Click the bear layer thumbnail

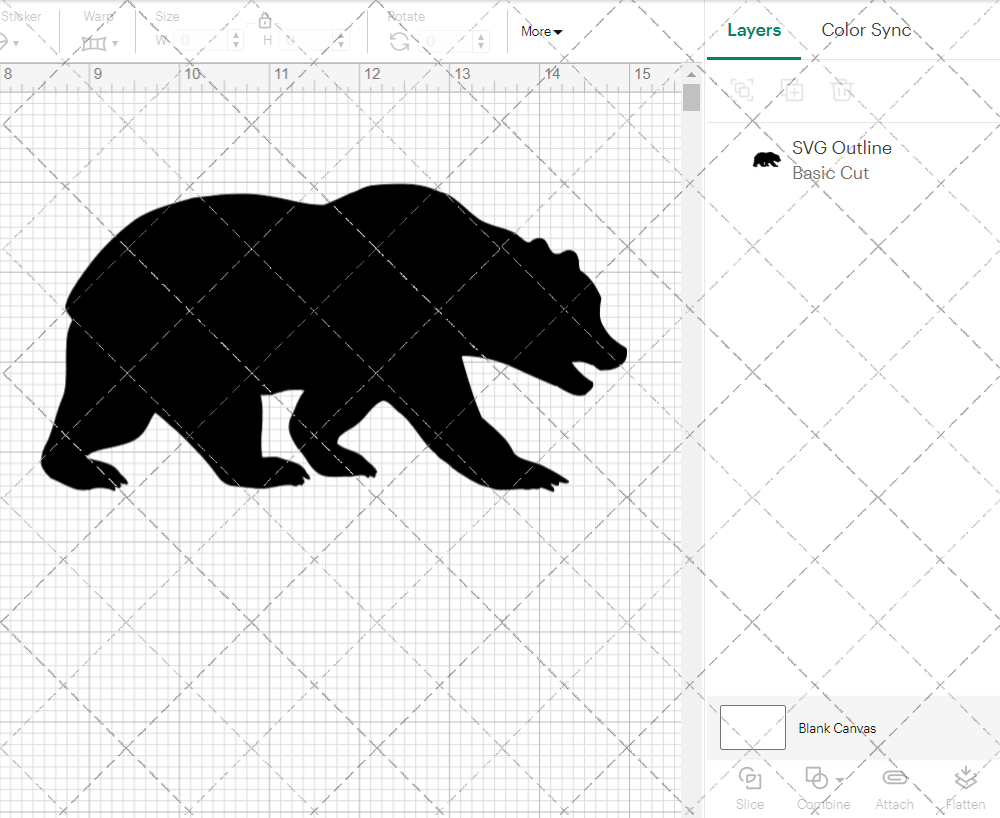(x=766, y=158)
